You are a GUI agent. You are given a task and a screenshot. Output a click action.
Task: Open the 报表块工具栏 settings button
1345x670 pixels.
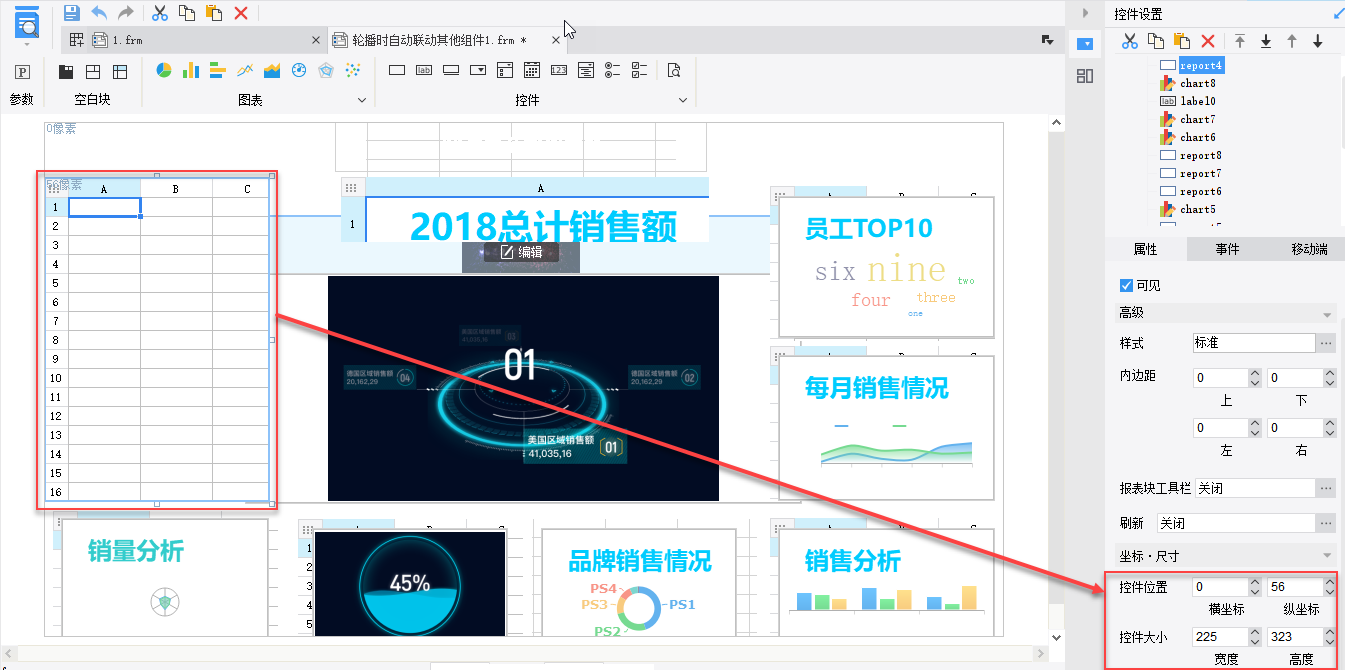[1326, 488]
